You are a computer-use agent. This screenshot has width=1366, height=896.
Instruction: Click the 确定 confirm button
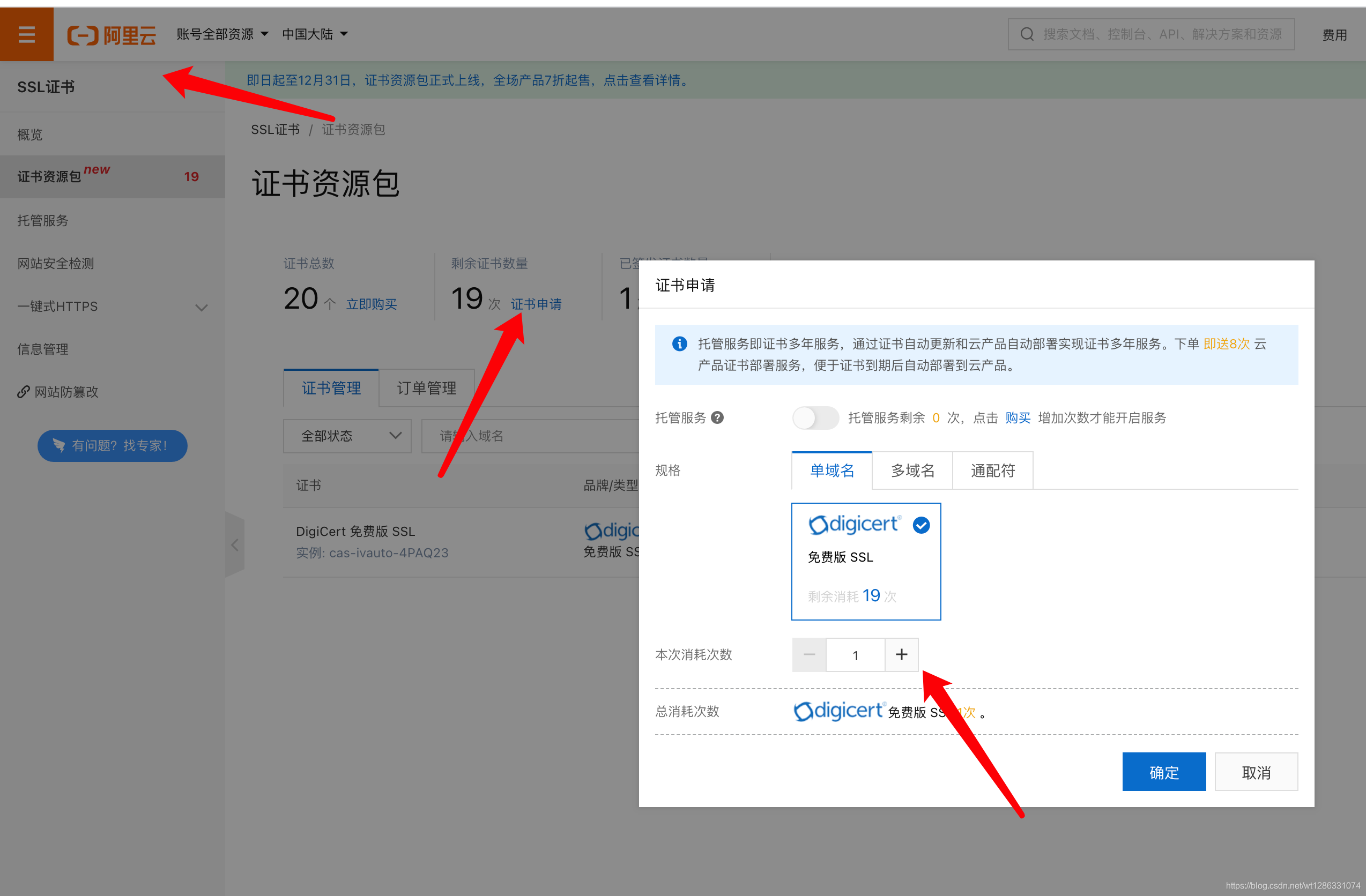(x=1163, y=772)
